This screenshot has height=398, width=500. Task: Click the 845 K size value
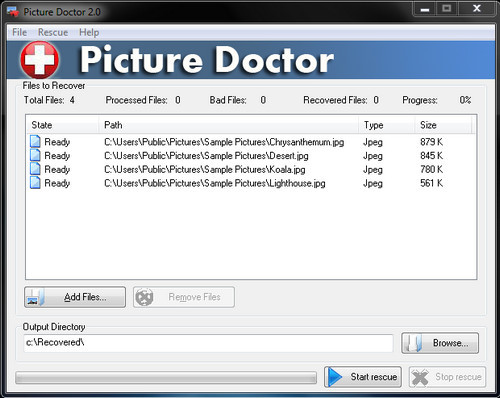[x=431, y=156]
